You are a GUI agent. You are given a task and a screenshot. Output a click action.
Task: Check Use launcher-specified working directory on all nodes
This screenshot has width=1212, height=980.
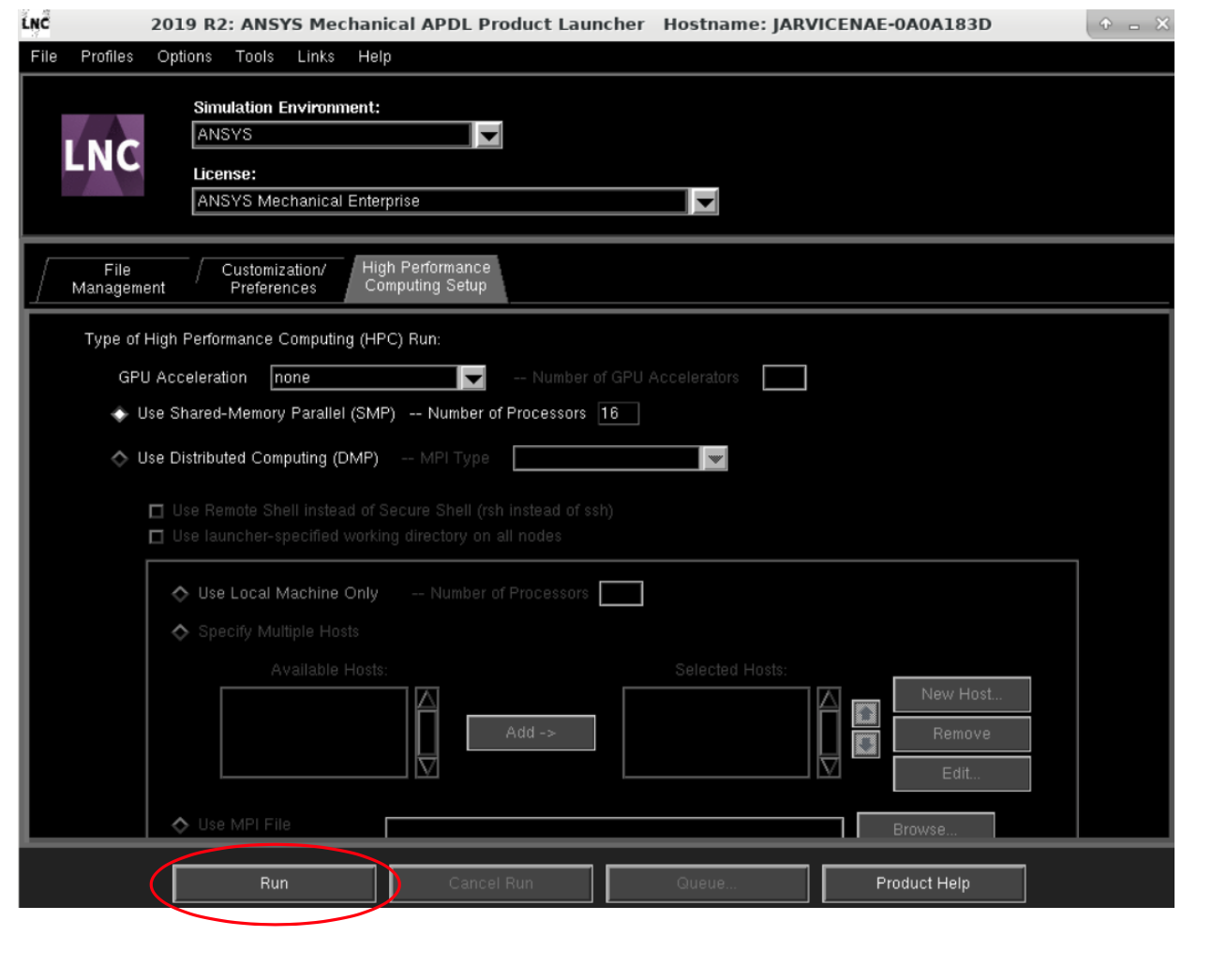click(157, 537)
